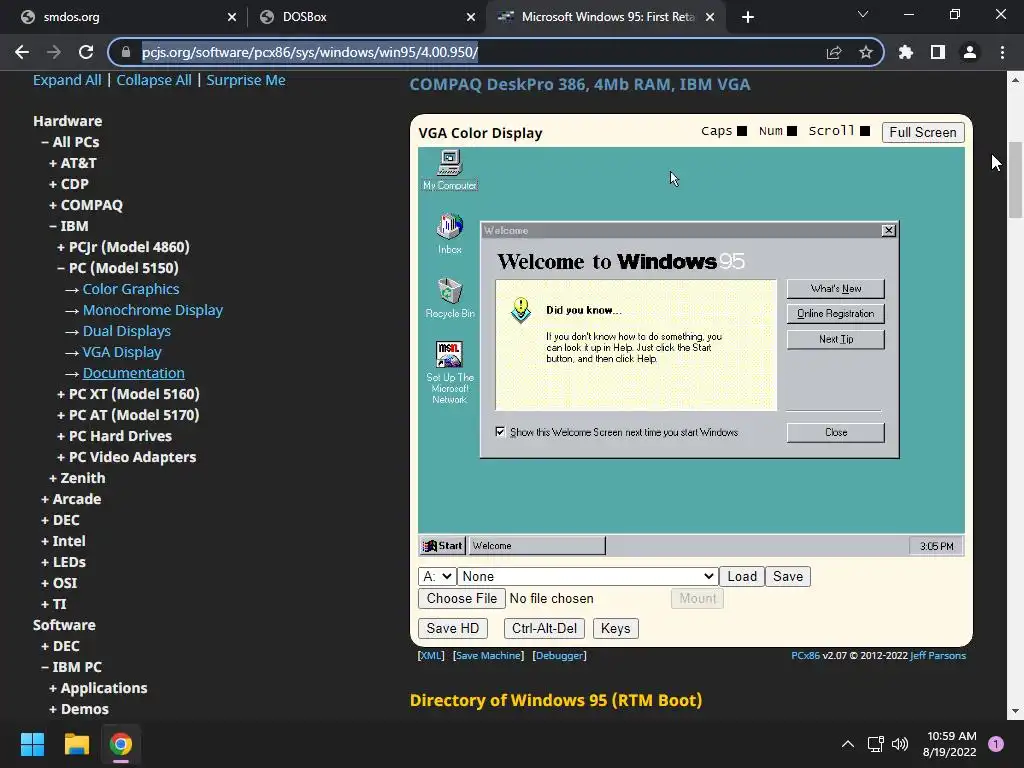Screen dimensions: 1024x768
Task: Click Collapse All link
Action: 153,80
